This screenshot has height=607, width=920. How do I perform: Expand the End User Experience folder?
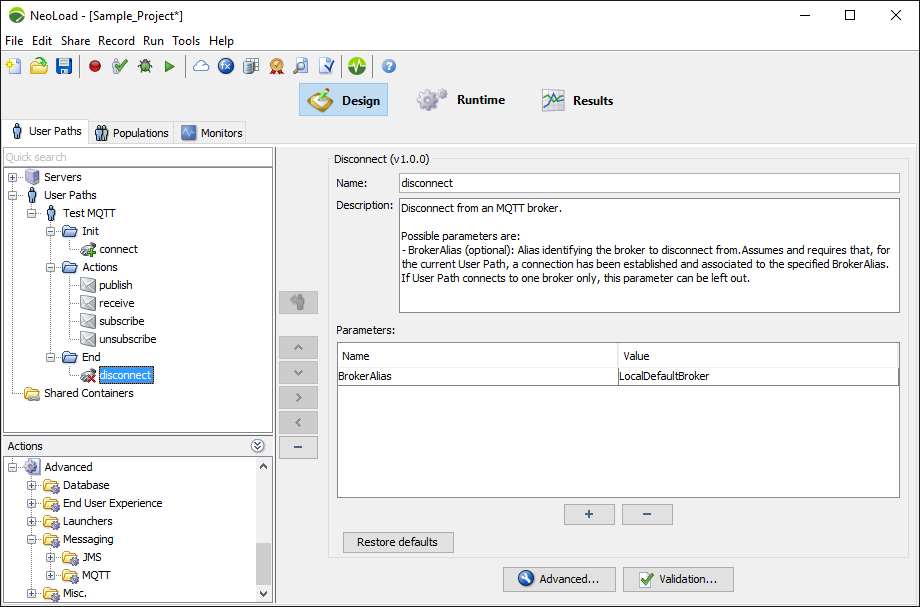(32, 503)
